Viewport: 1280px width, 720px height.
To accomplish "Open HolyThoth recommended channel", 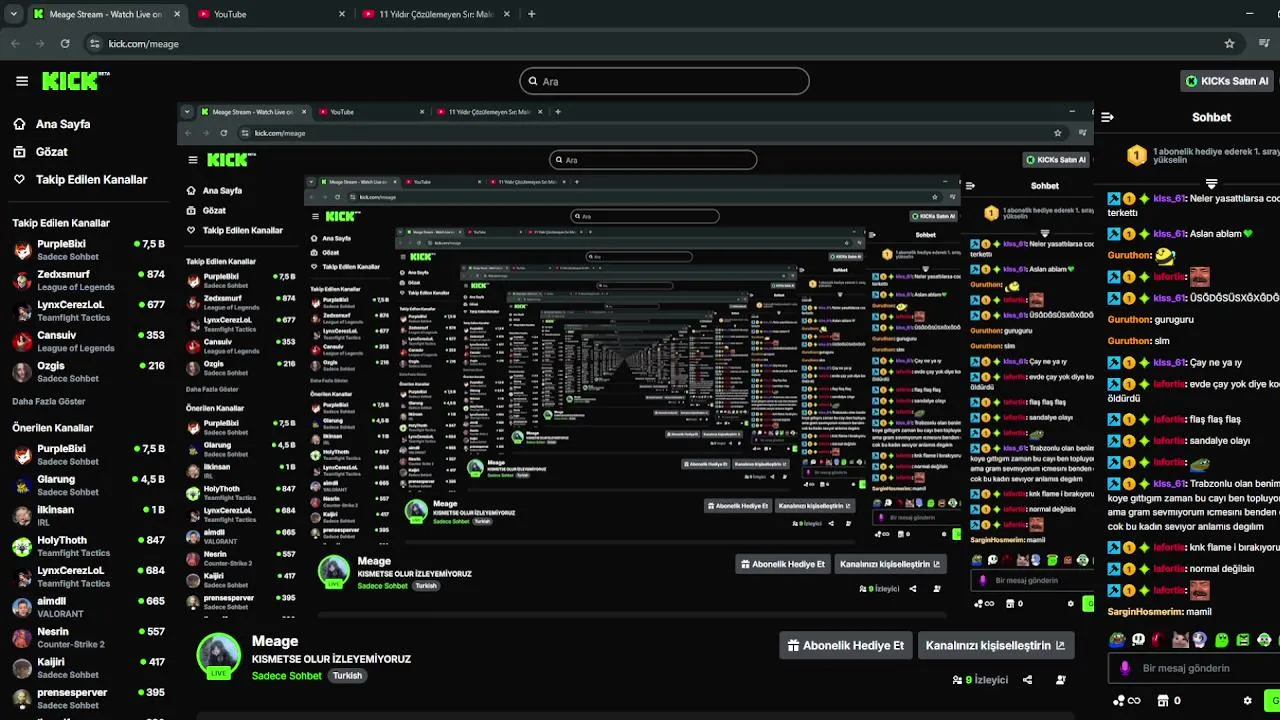I will [x=88, y=546].
